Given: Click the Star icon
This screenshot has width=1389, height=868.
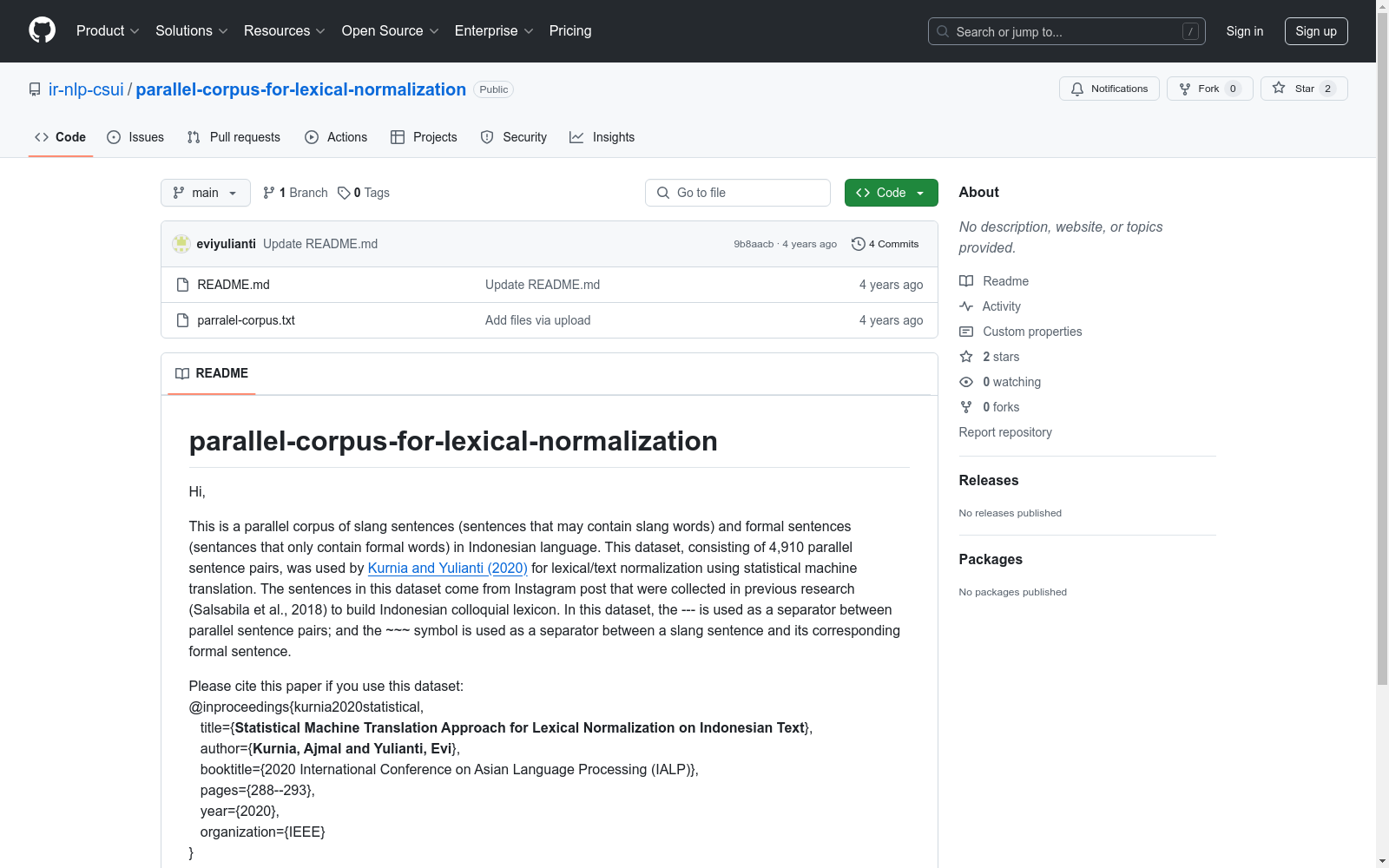Looking at the screenshot, I should [x=1279, y=88].
